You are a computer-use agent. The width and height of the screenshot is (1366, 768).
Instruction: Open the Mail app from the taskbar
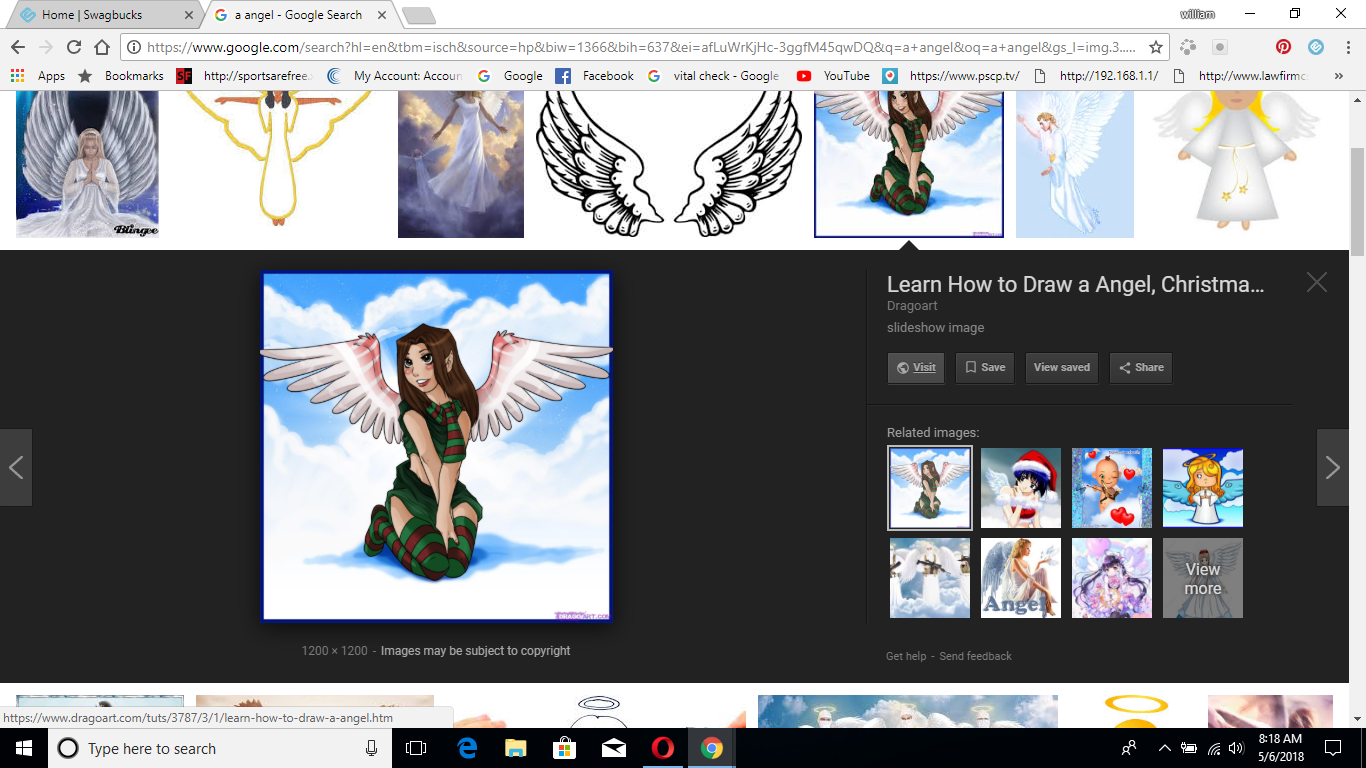(x=613, y=748)
